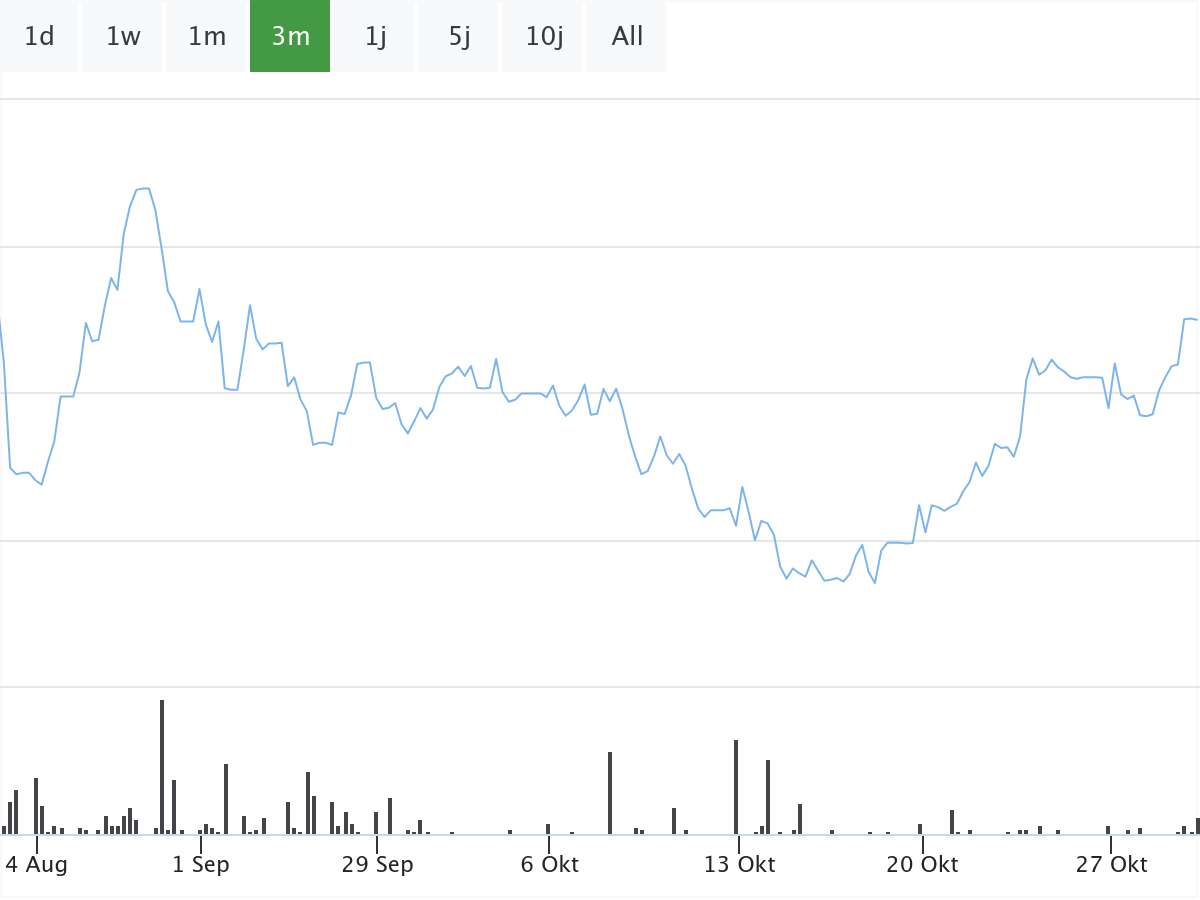Screen dimensions: 1200x900
Task: Select the 5j time range
Action: [459, 36]
